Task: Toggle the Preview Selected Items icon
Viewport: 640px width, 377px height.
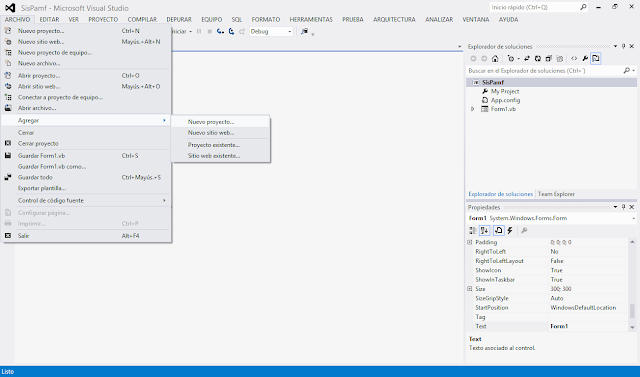Action: coord(596,59)
